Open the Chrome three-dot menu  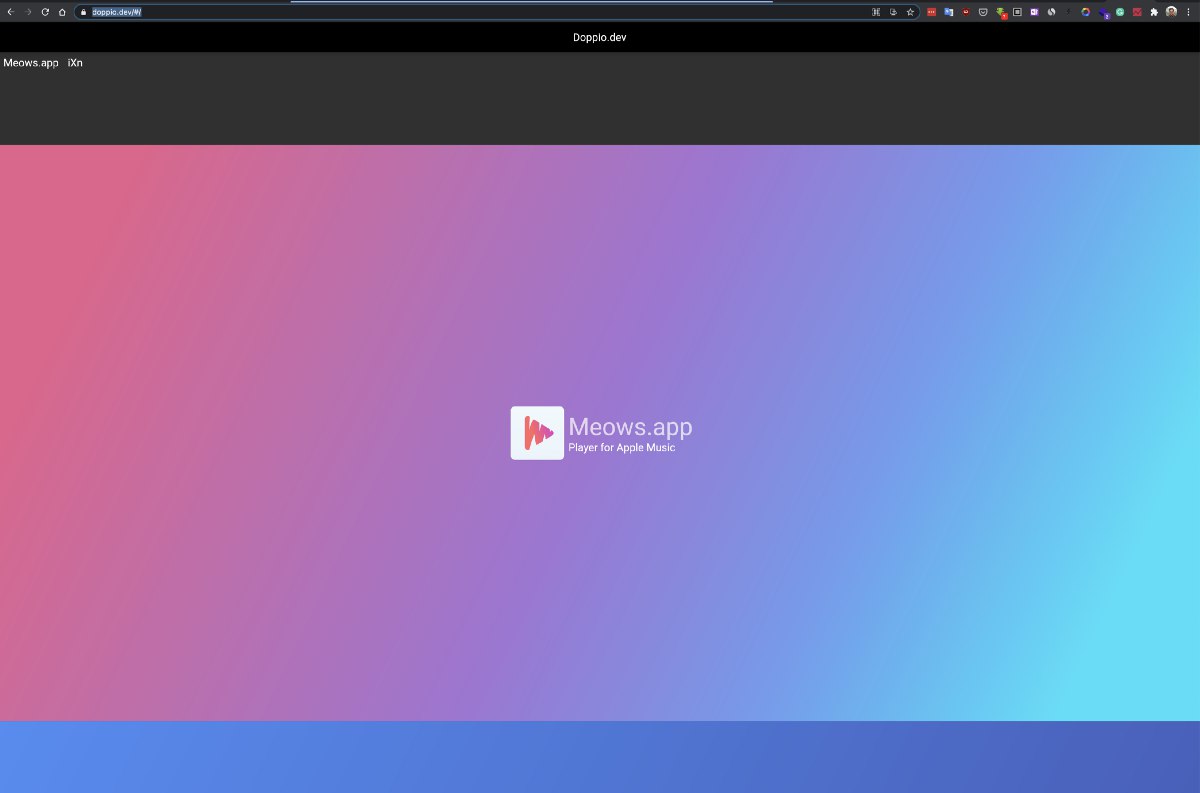pos(1188,12)
